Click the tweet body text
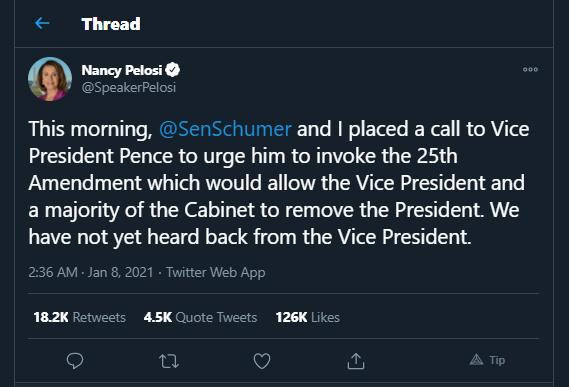The image size is (569, 387). click(x=279, y=183)
